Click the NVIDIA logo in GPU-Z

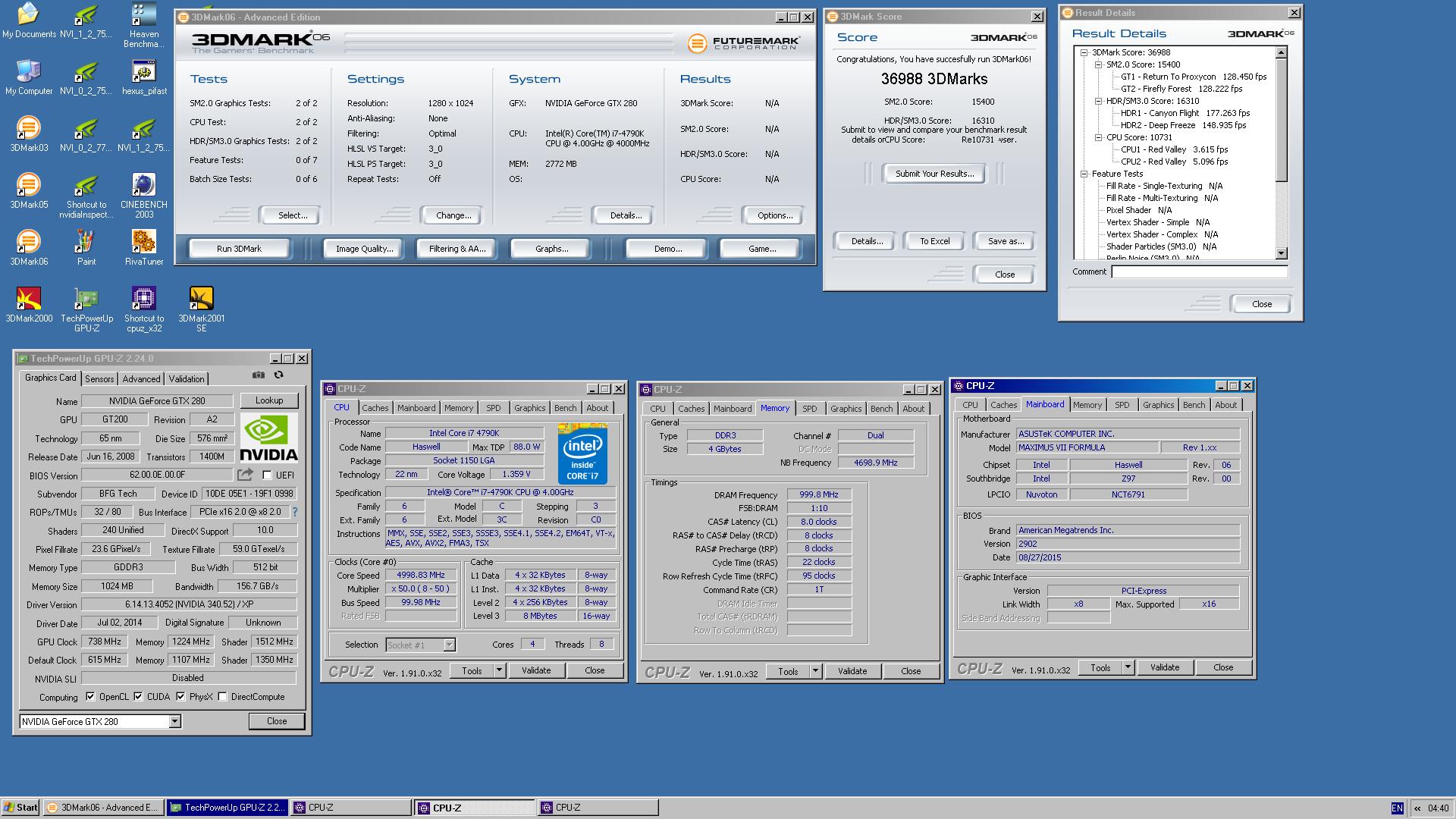(x=268, y=438)
